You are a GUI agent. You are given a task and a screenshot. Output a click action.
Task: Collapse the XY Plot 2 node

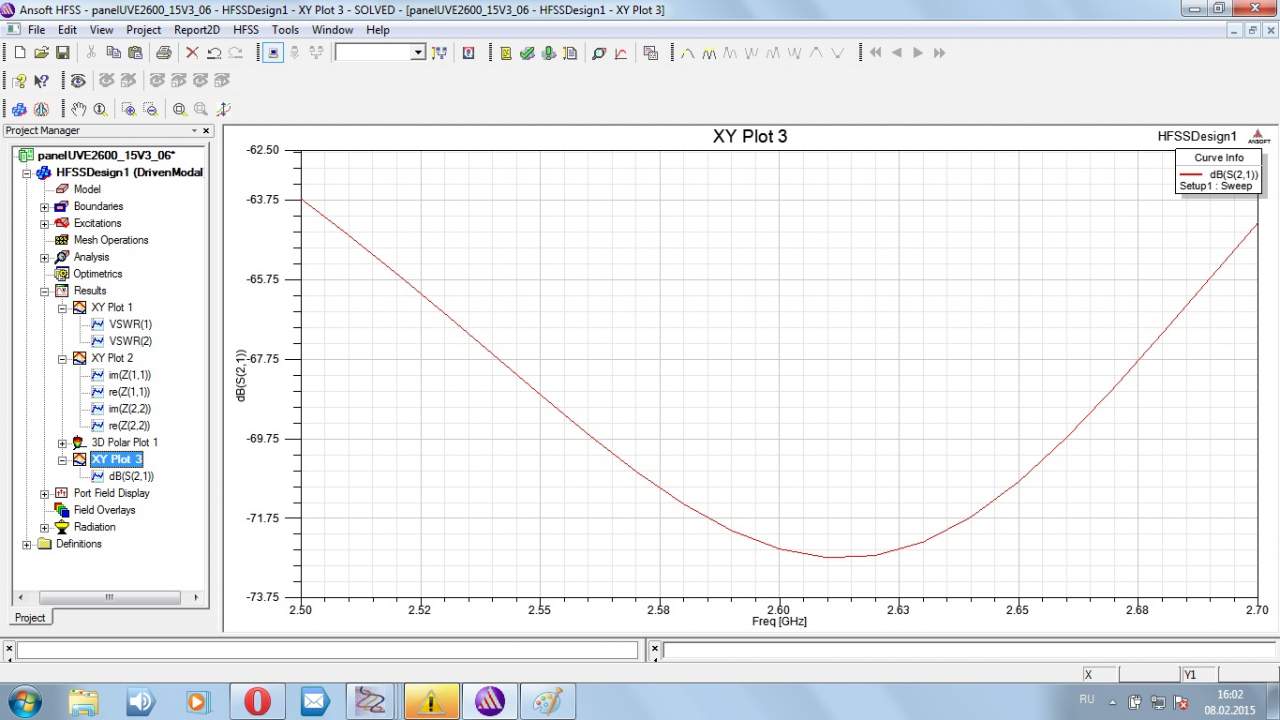click(x=62, y=358)
